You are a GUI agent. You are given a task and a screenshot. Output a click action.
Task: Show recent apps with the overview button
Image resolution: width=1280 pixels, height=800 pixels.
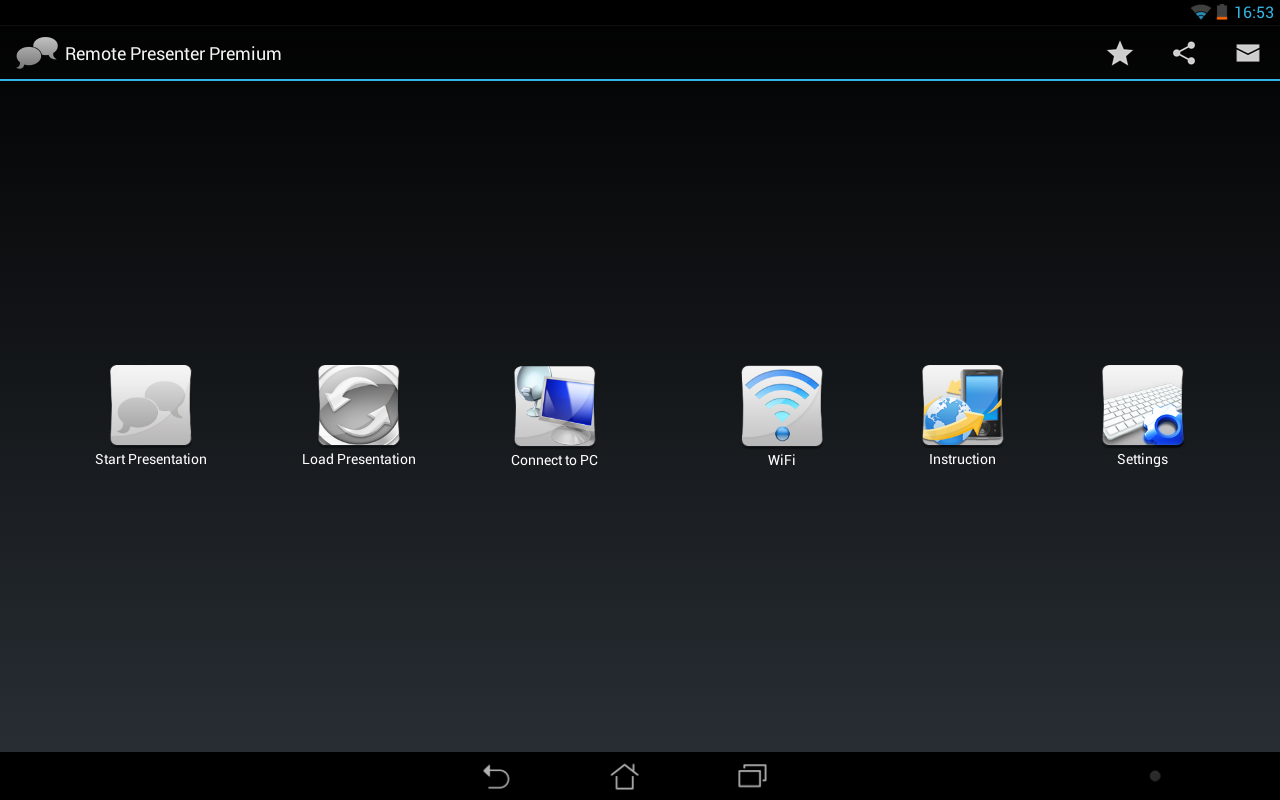pyautogui.click(x=752, y=776)
